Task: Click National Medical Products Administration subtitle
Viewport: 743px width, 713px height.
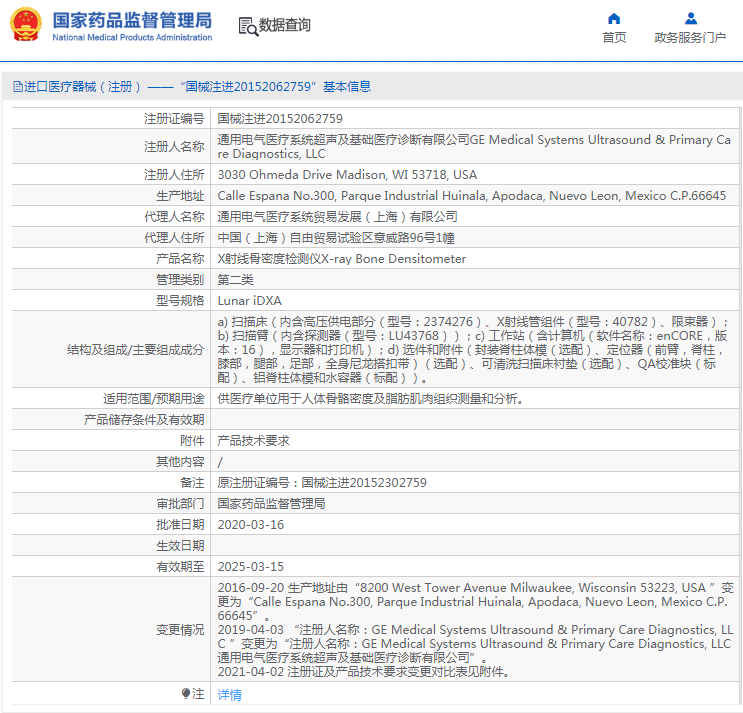Action: coord(132,37)
